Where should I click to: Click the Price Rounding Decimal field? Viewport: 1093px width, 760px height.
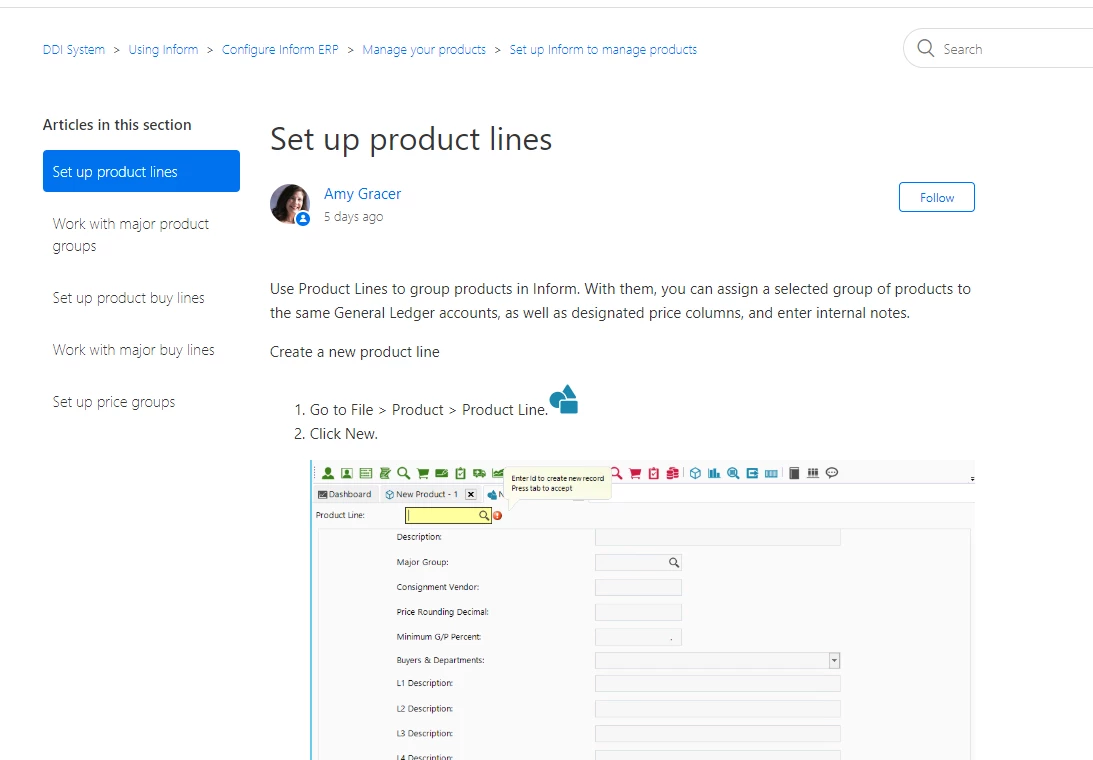(x=639, y=612)
